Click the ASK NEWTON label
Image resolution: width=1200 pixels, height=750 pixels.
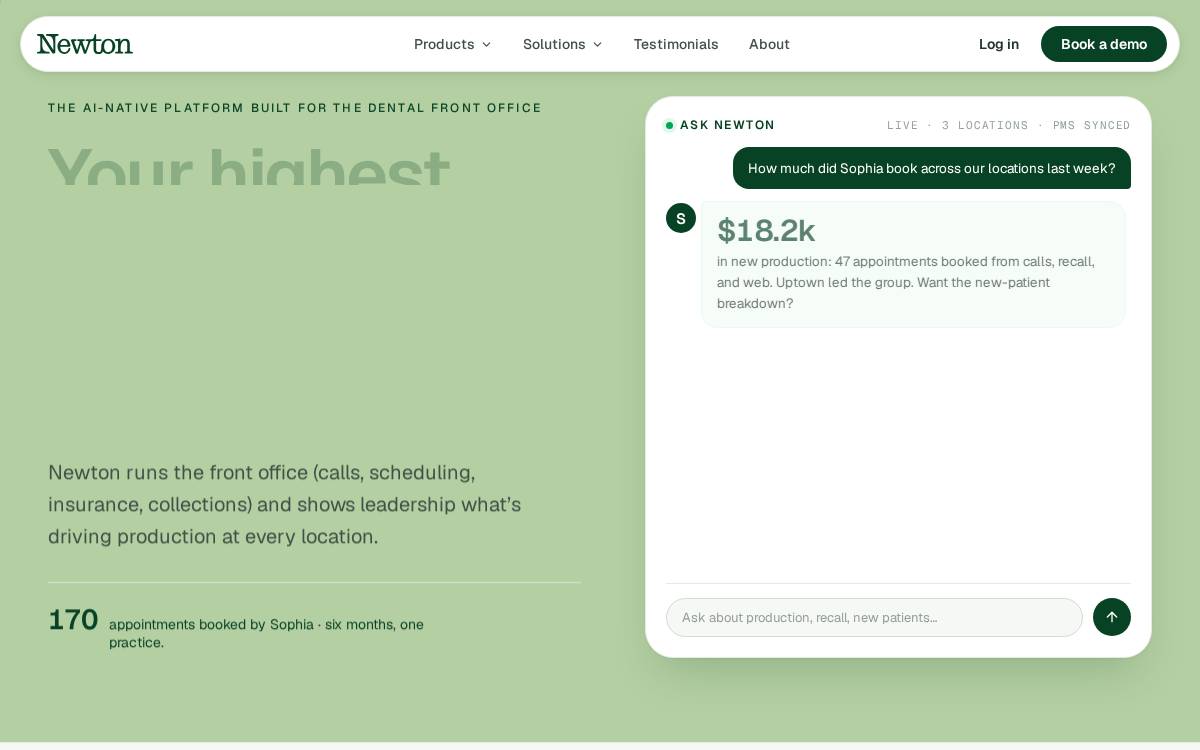click(727, 125)
